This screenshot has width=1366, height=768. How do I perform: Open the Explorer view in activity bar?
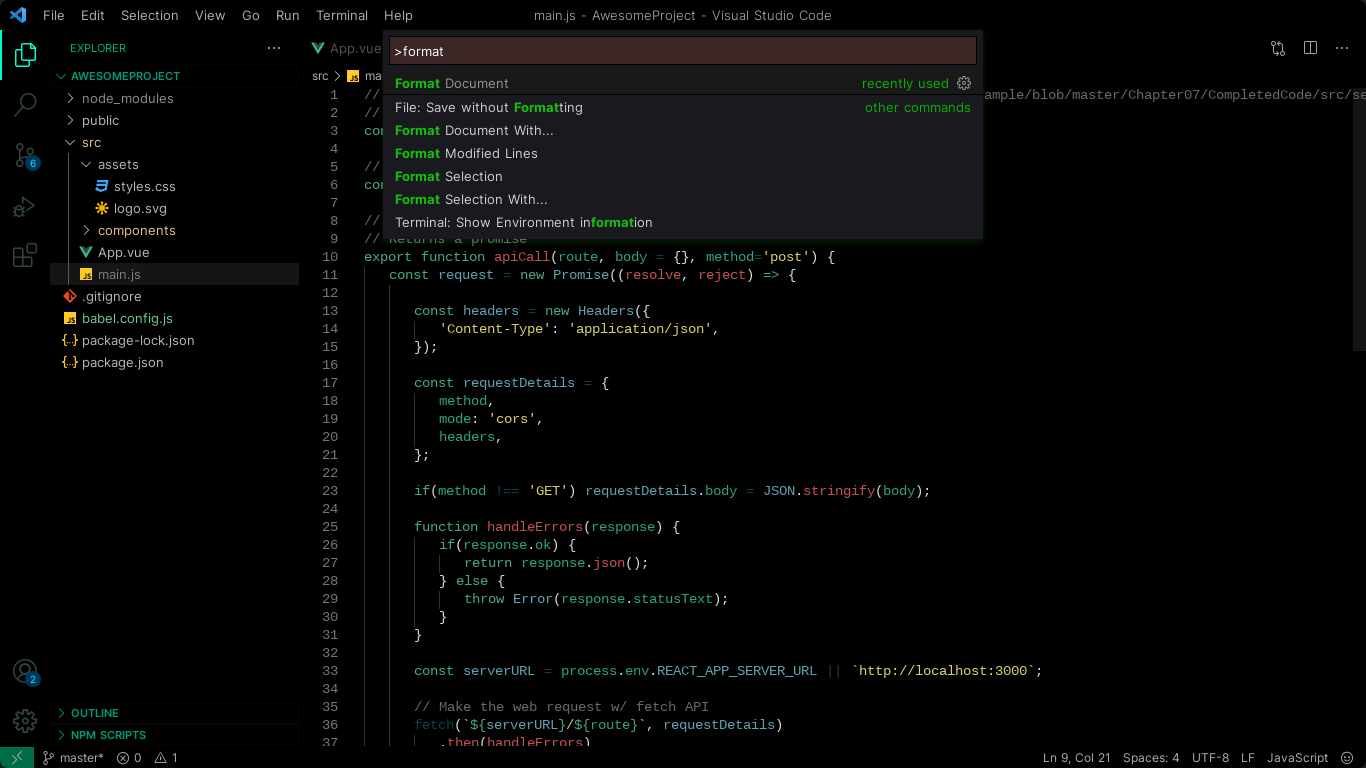click(25, 55)
